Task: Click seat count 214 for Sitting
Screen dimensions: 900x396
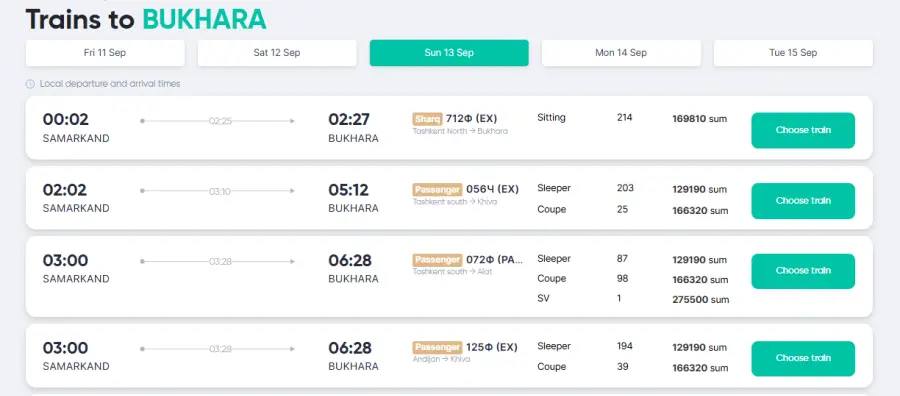Action: pyautogui.click(x=624, y=118)
